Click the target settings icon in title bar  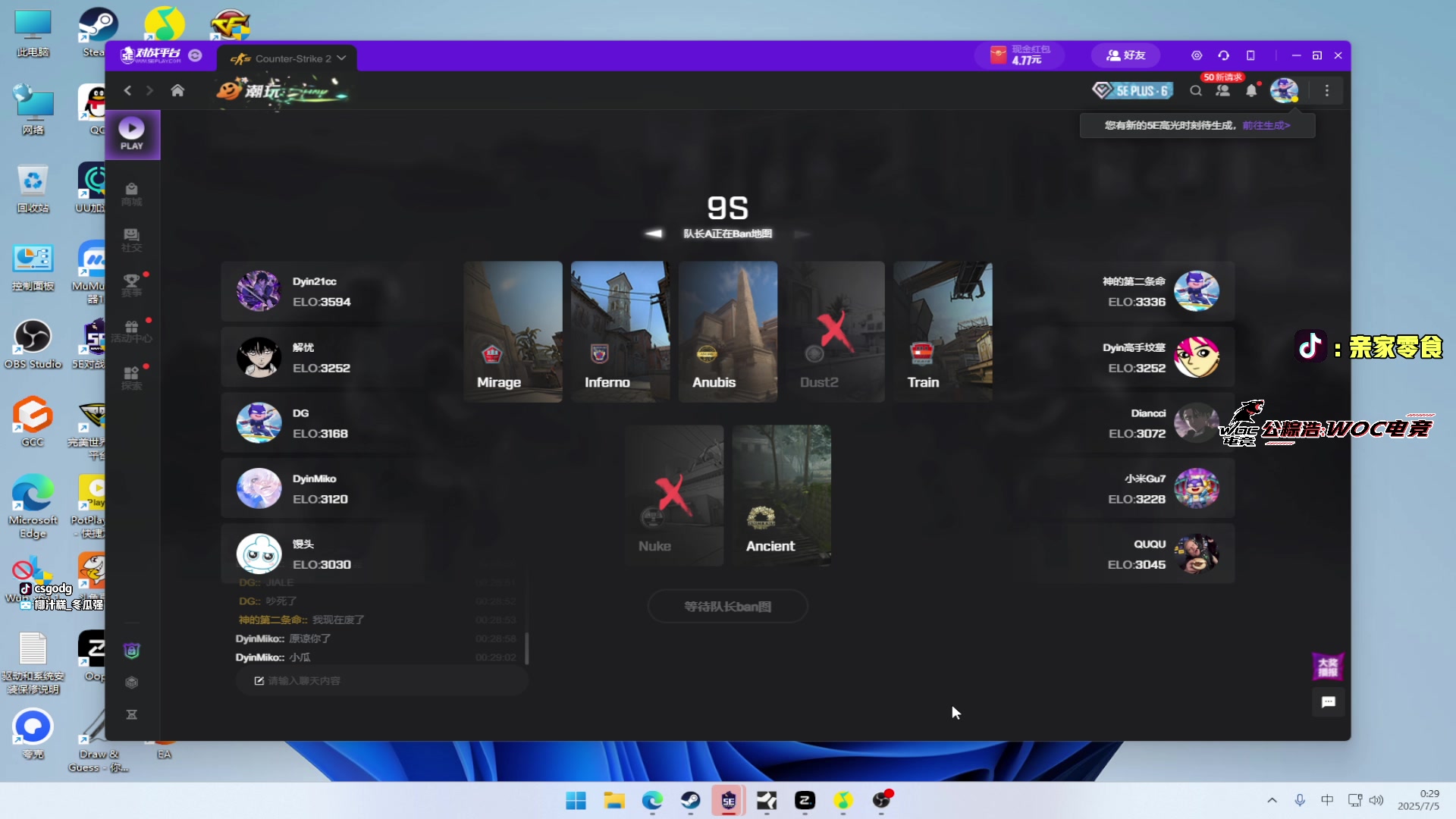1197,55
